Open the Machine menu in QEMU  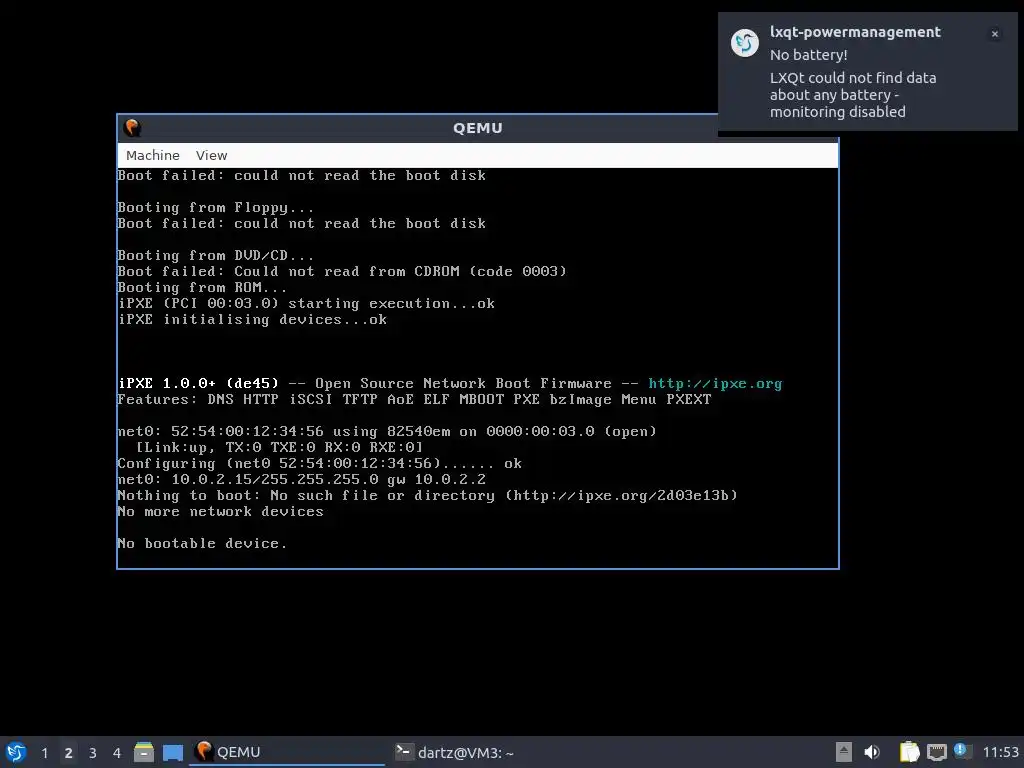point(152,155)
